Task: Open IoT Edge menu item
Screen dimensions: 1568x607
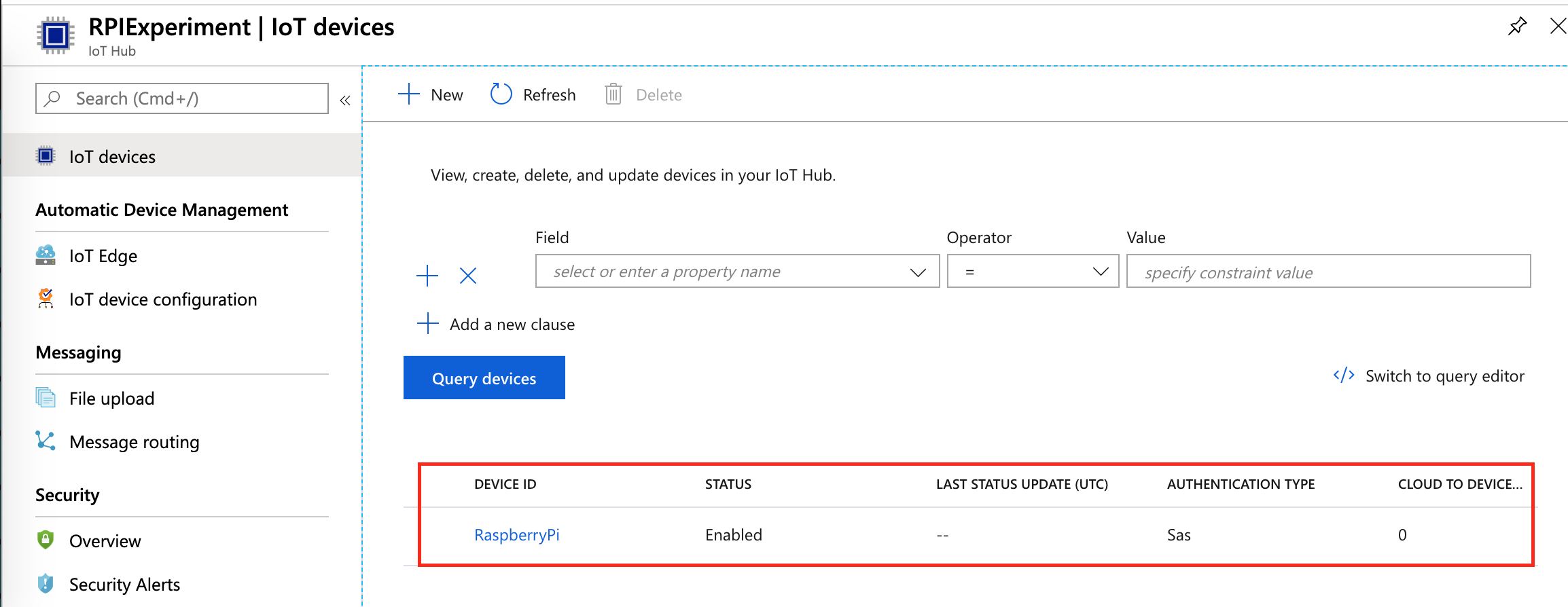Action: pos(103,256)
